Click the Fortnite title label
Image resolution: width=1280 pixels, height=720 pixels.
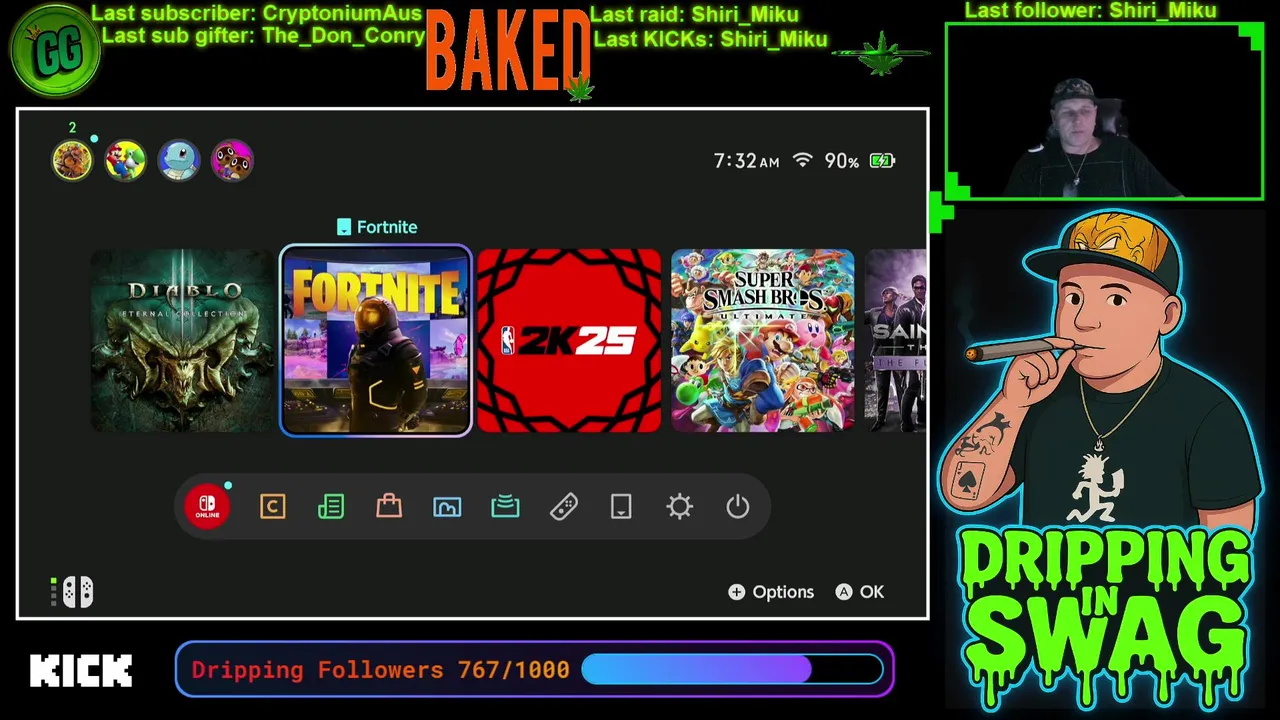click(x=387, y=227)
